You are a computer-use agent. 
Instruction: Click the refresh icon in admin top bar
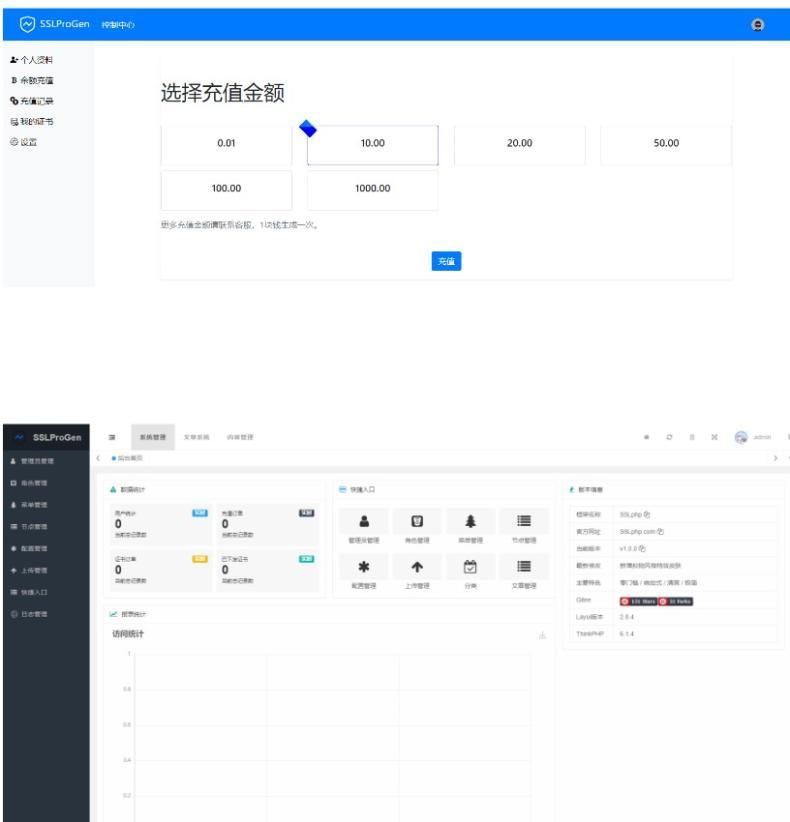[x=669, y=437]
